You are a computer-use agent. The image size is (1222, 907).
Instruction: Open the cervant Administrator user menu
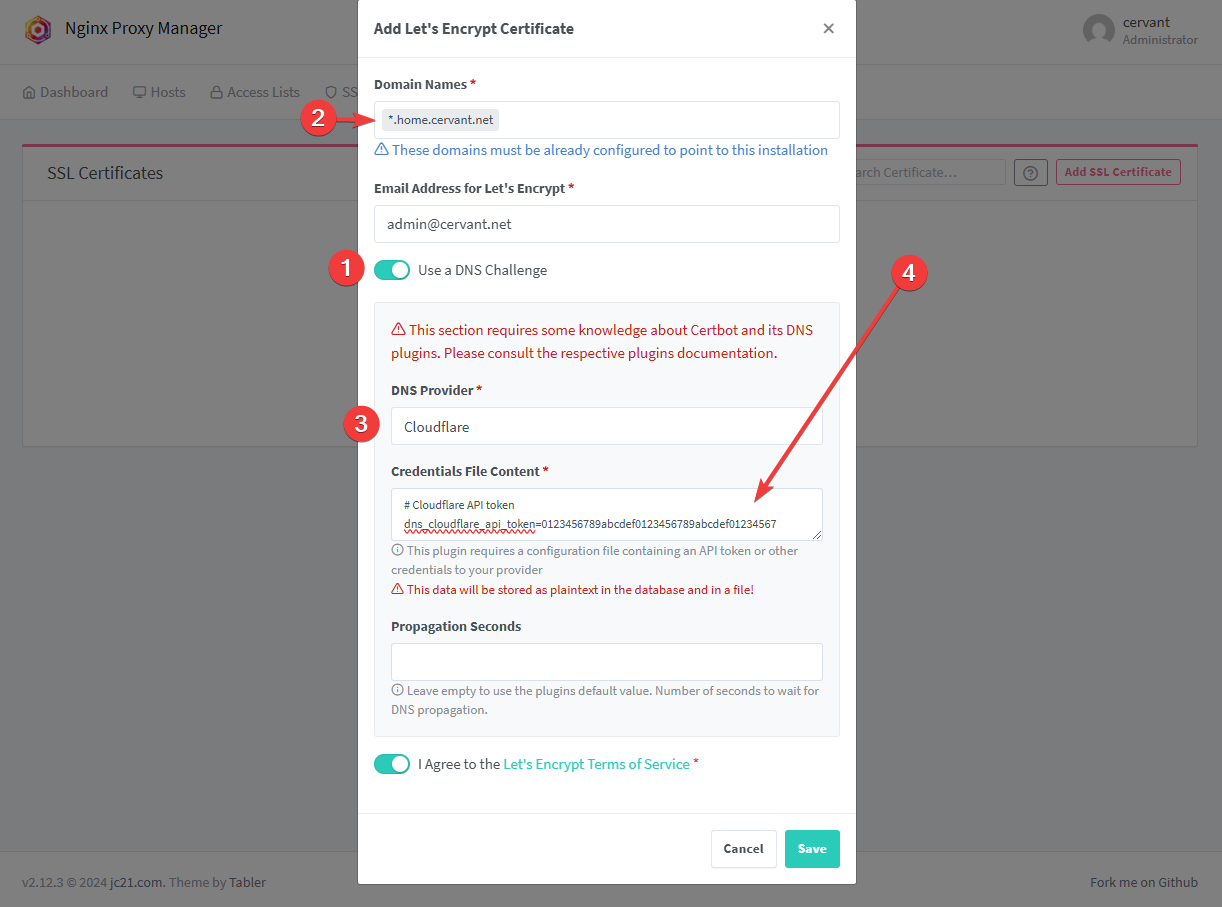tap(1140, 30)
